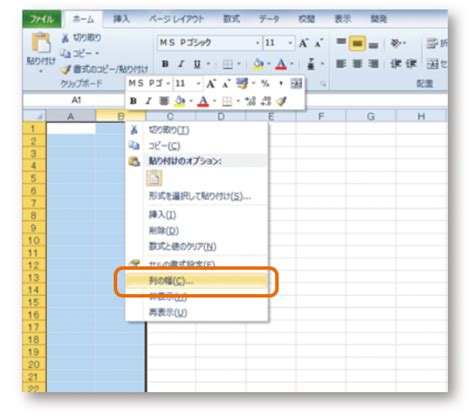Expand the borders dropdown arrow in ribbon
Screen dimensions: 474x419
pos(239,64)
